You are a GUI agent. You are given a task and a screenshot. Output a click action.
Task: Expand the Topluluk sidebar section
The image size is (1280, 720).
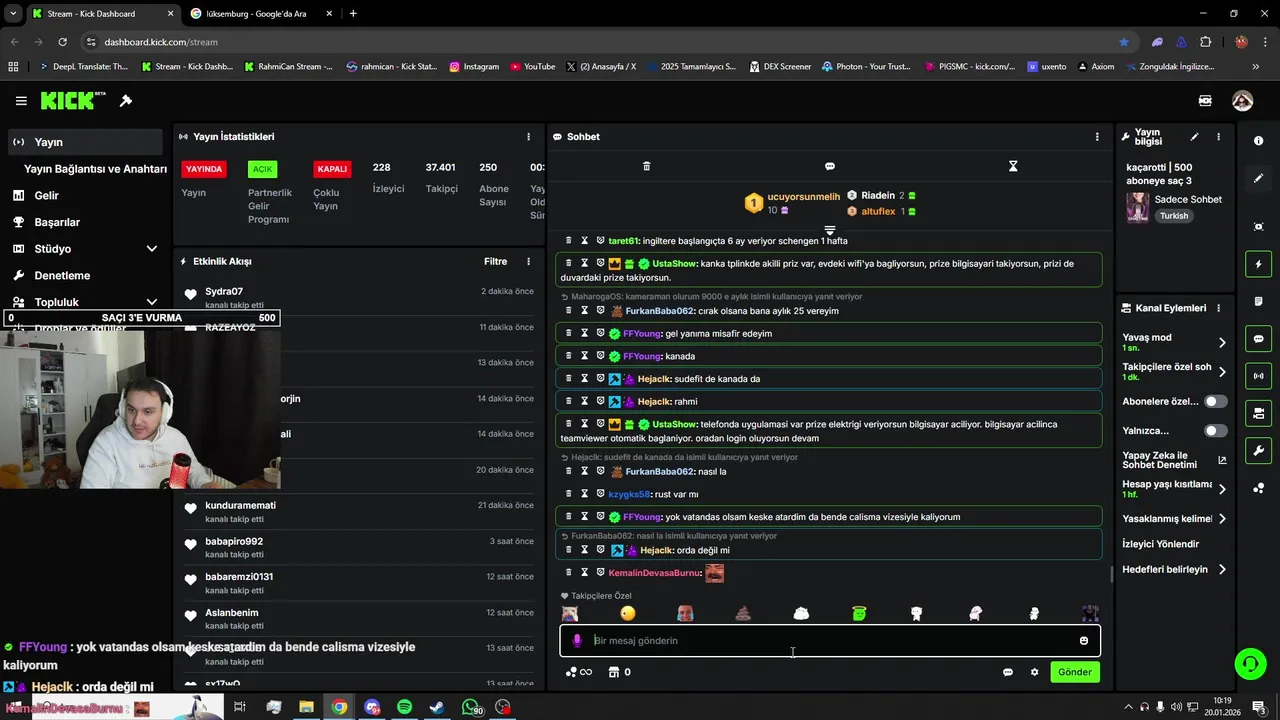[x=152, y=302]
